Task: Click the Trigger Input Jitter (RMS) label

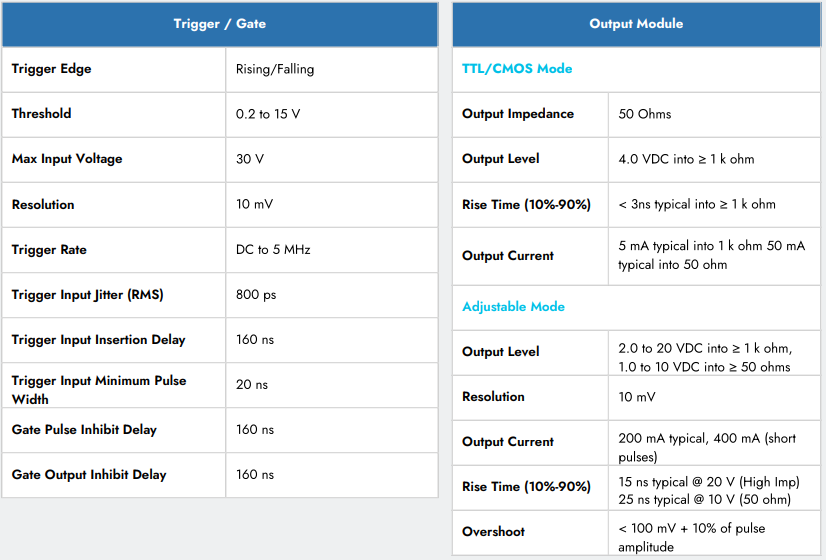Action: (87, 295)
